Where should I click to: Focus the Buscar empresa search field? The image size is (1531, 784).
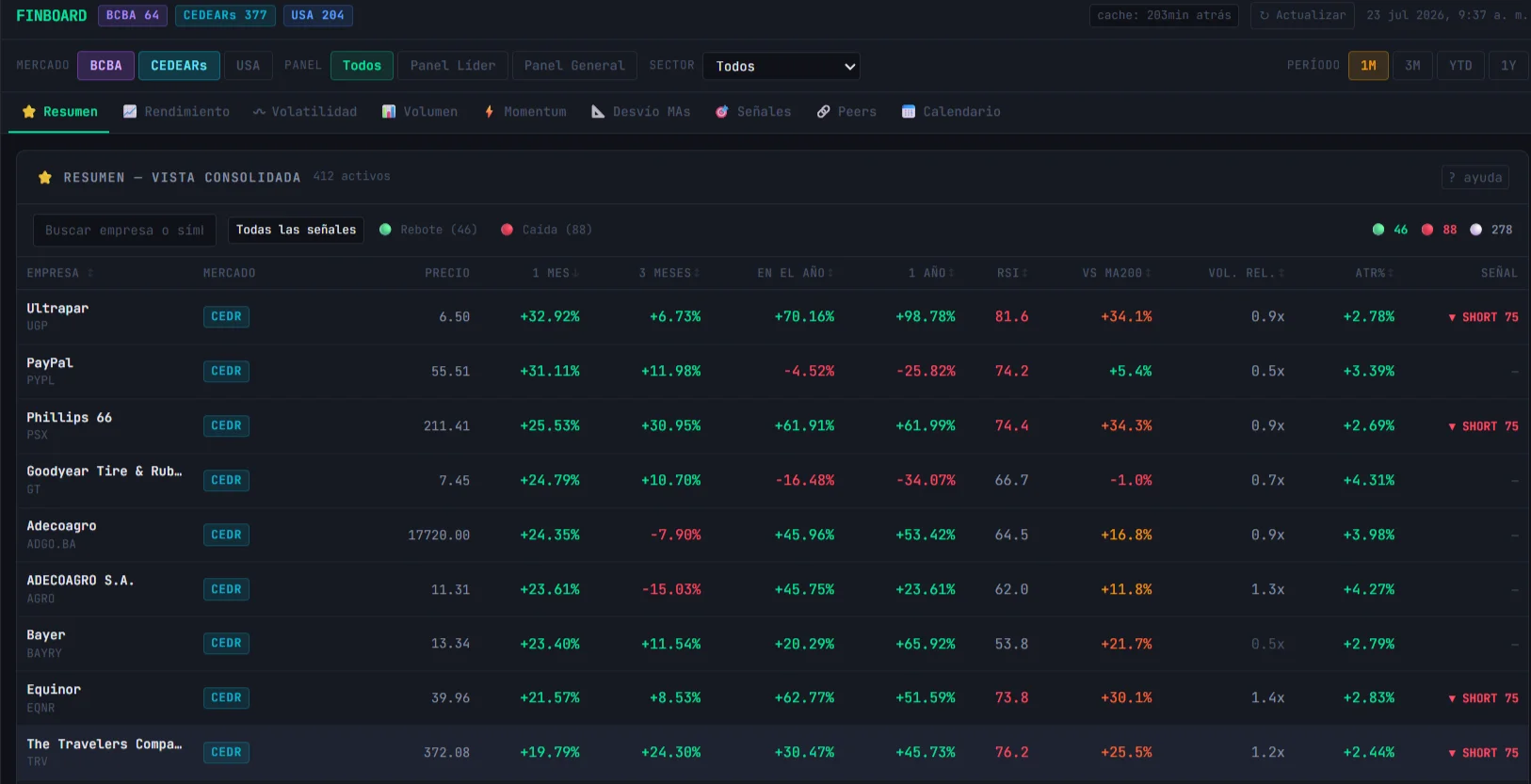(124, 230)
